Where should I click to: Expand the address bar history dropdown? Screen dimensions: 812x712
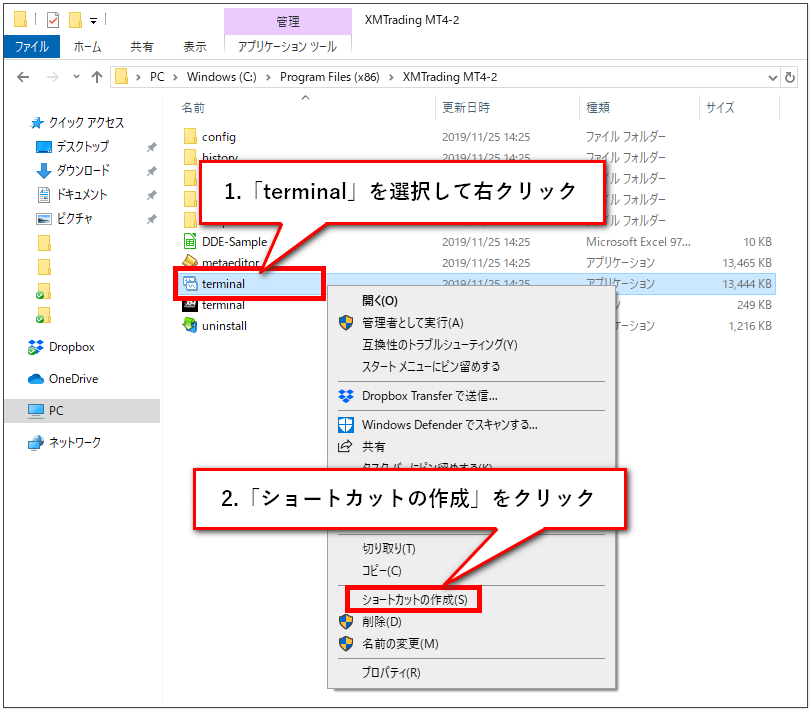click(x=773, y=78)
